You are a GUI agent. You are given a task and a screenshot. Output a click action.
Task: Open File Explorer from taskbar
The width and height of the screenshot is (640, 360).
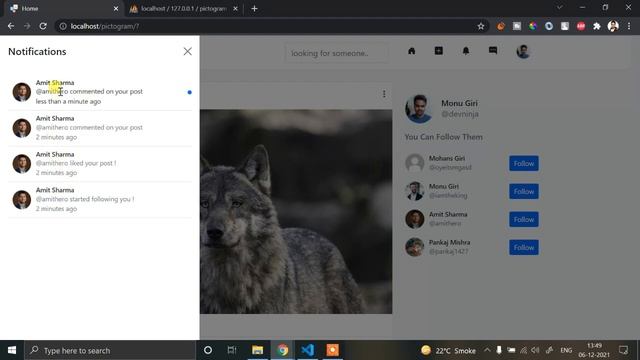[257, 350]
